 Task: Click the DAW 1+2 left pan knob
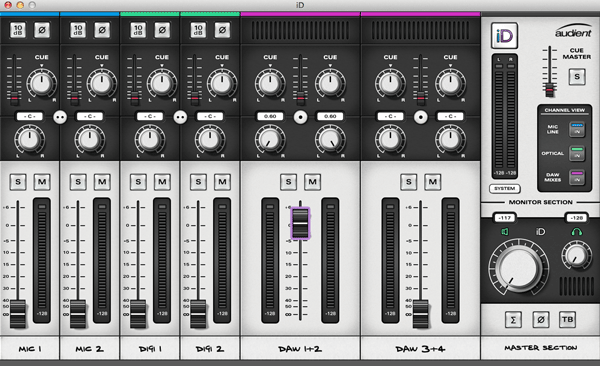click(270, 140)
